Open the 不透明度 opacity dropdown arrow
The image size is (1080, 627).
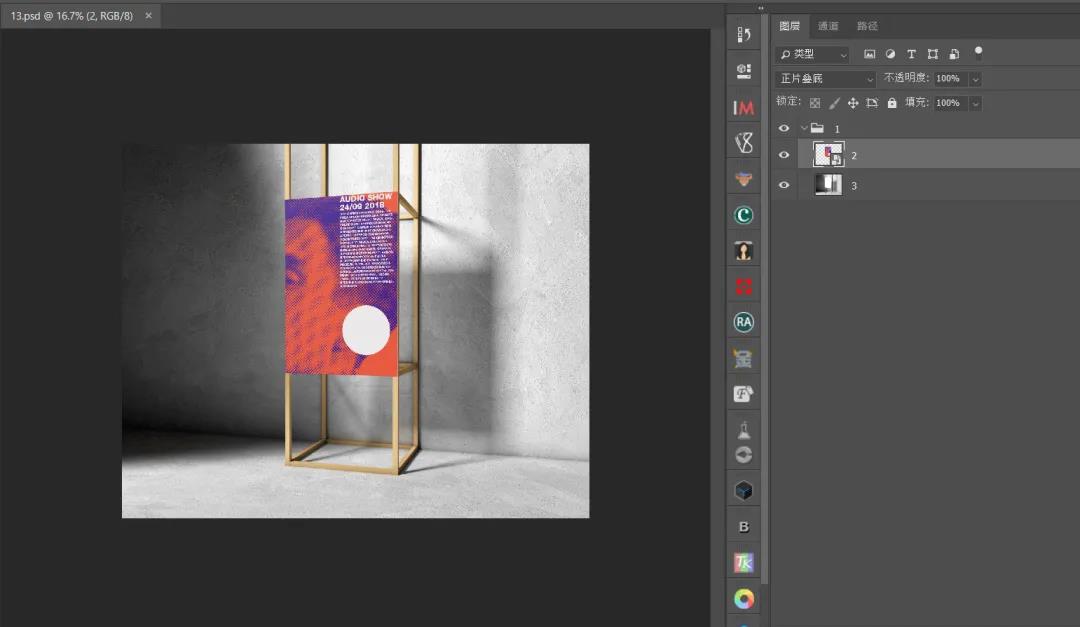click(x=975, y=79)
